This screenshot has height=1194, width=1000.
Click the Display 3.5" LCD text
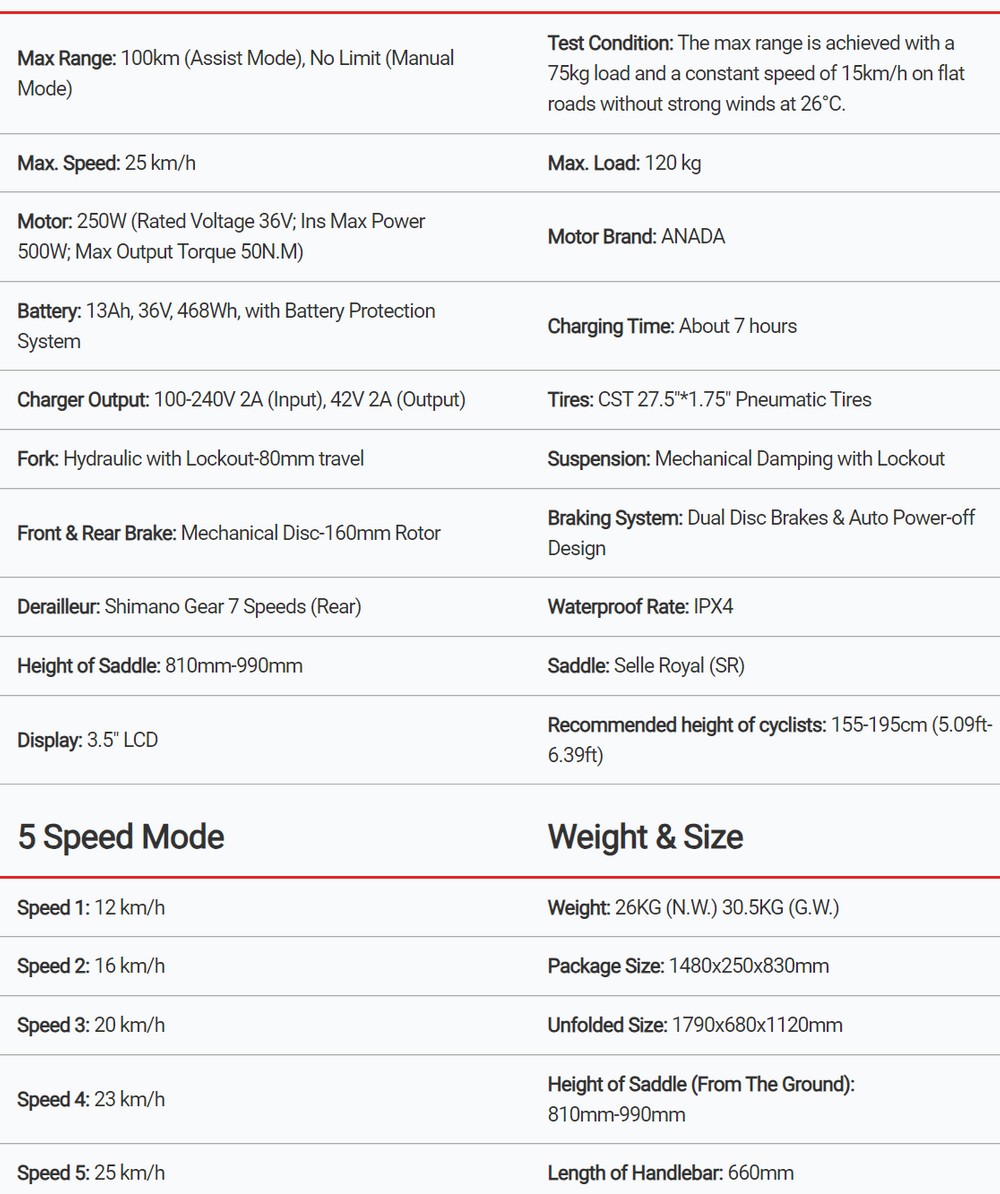[x=88, y=741]
